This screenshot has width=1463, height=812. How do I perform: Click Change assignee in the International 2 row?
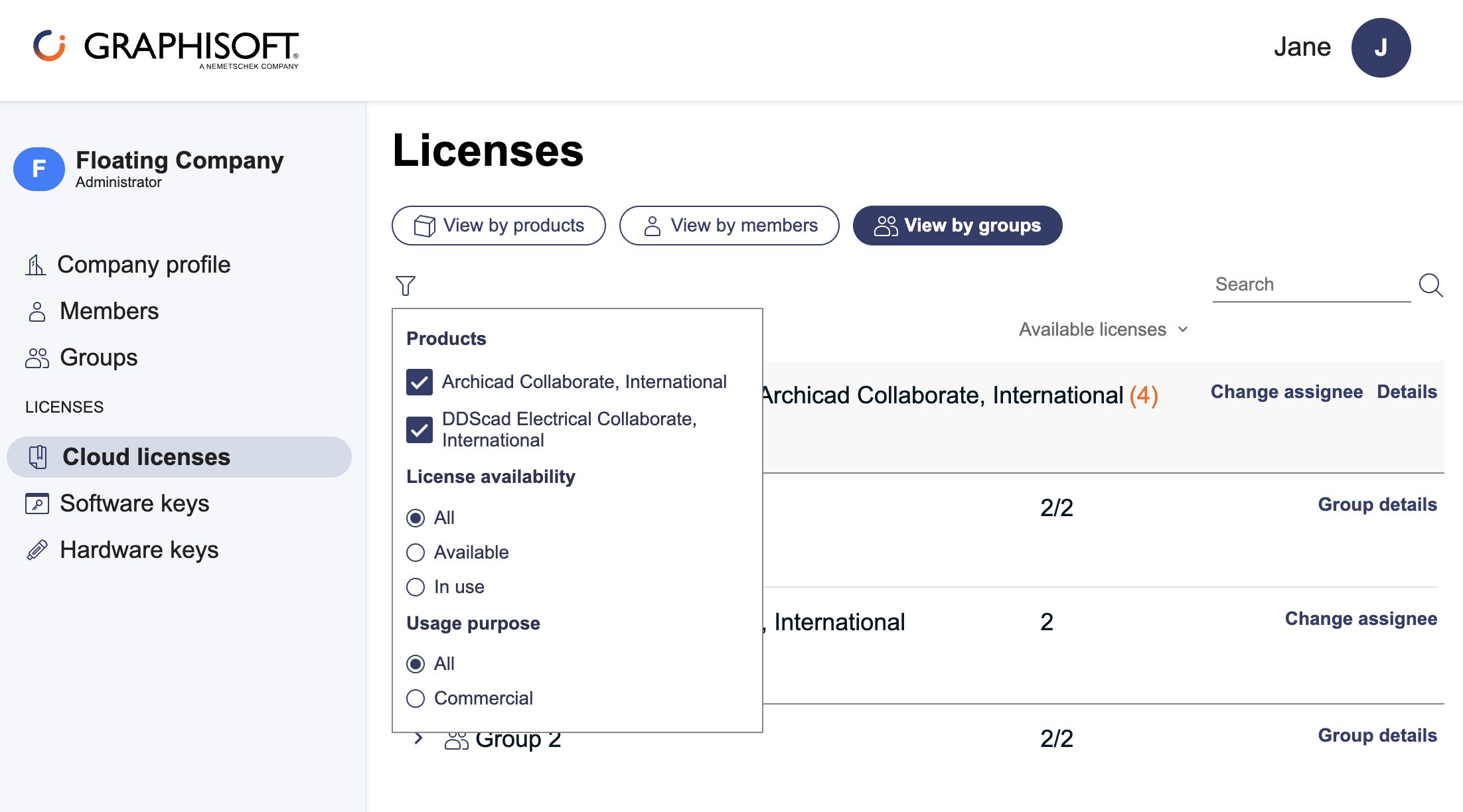(x=1361, y=619)
